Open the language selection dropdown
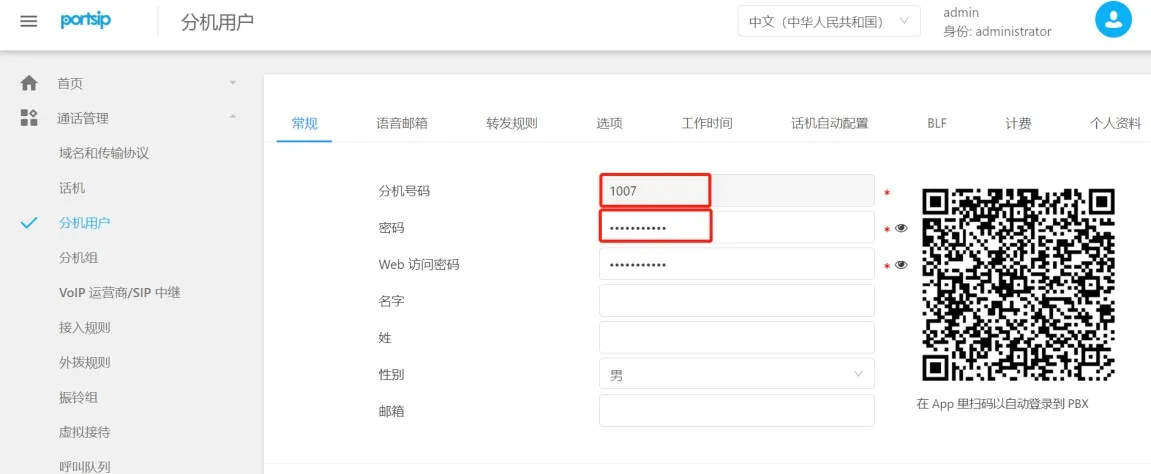This screenshot has height=474, width=1151. (x=828, y=21)
